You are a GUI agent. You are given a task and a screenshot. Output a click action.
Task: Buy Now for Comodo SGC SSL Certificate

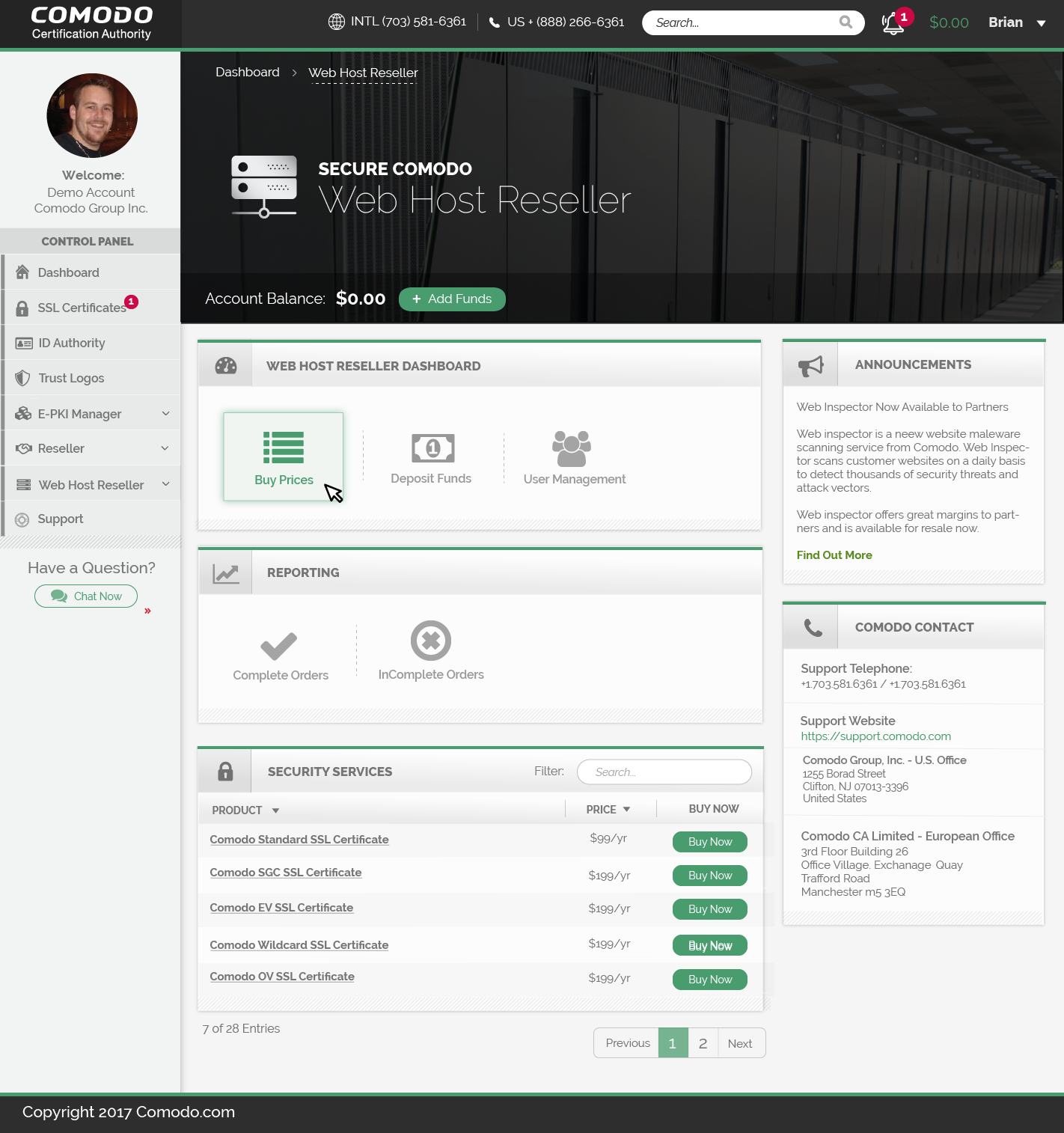tap(710, 876)
